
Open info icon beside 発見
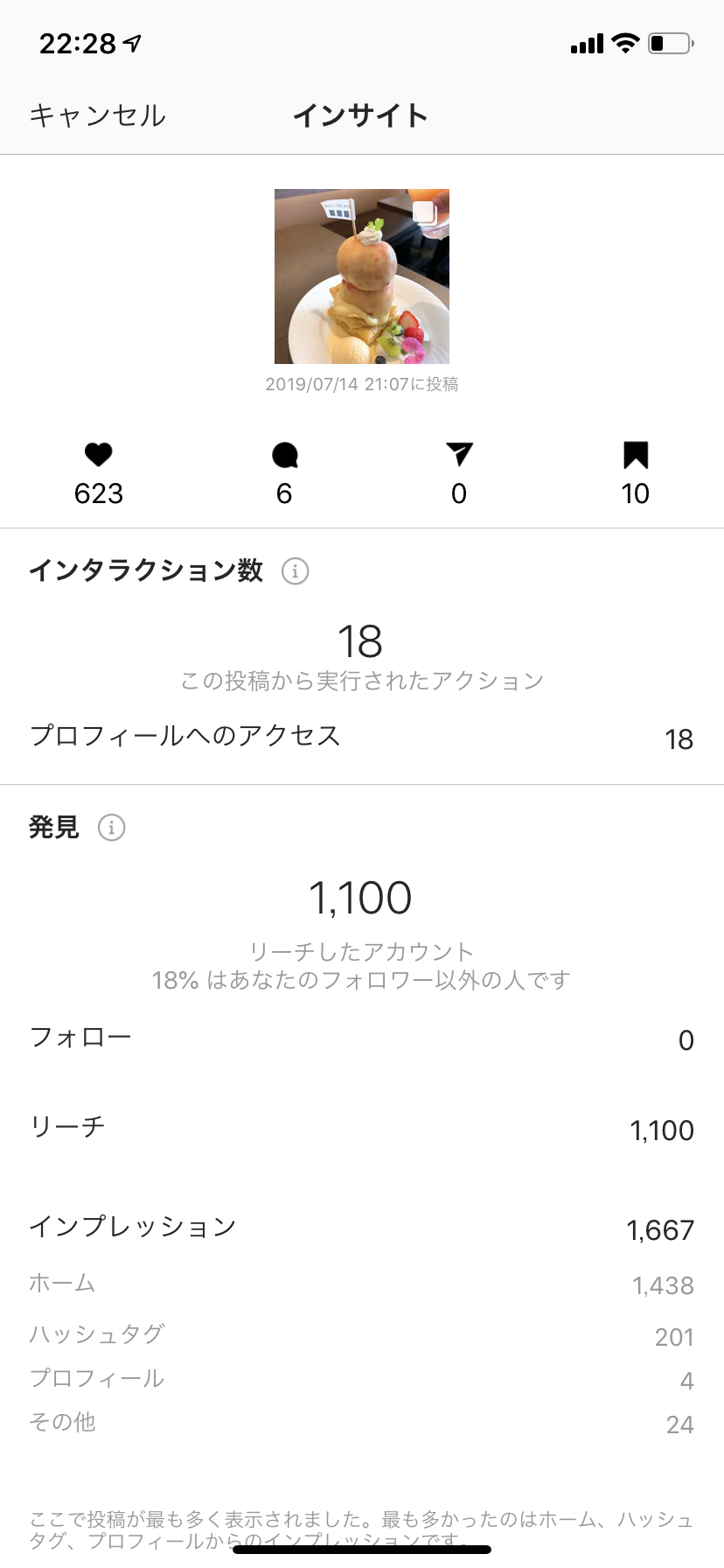pyautogui.click(x=111, y=827)
